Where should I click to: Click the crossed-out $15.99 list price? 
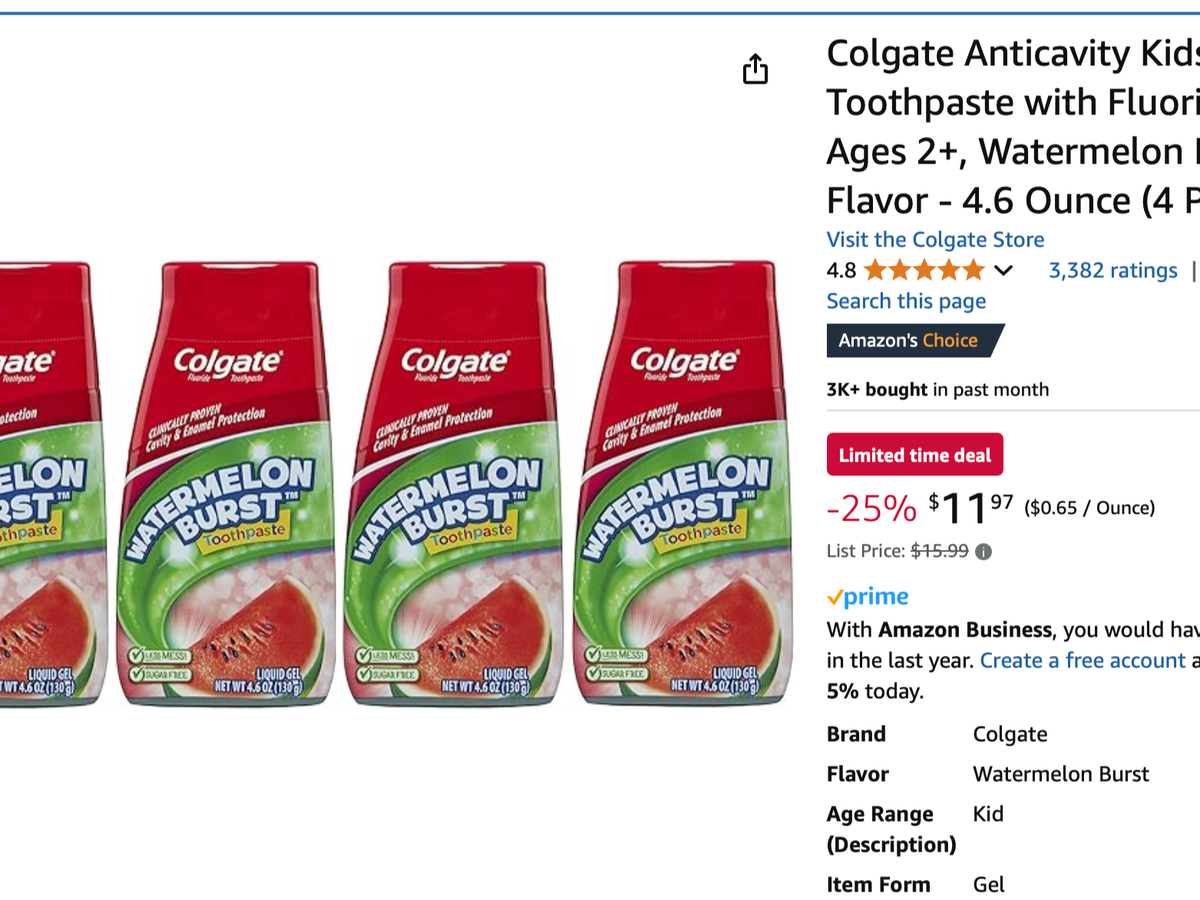tap(938, 551)
